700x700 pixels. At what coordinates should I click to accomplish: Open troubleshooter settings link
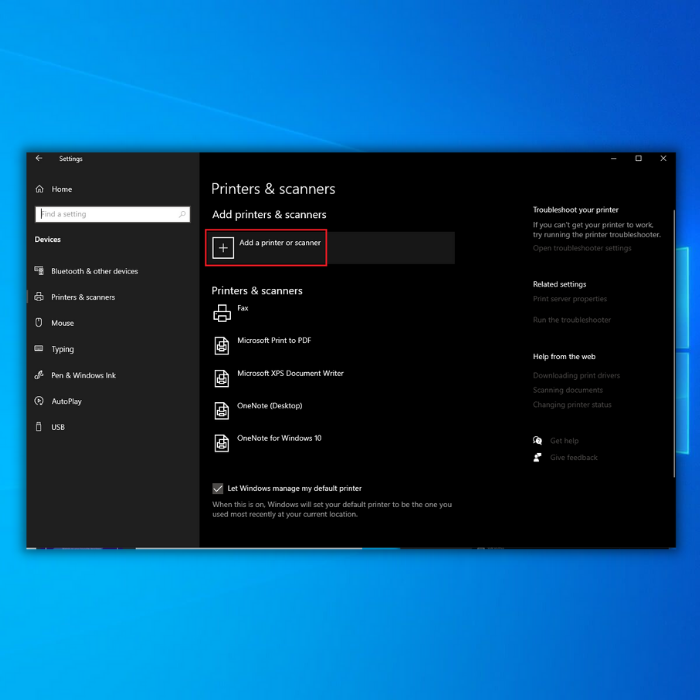click(x=582, y=248)
